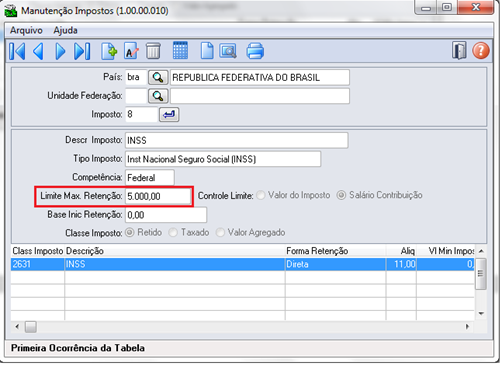Click horizontal scrollbar right arrow
Screen dimensions: 502x366
pos(467,327)
